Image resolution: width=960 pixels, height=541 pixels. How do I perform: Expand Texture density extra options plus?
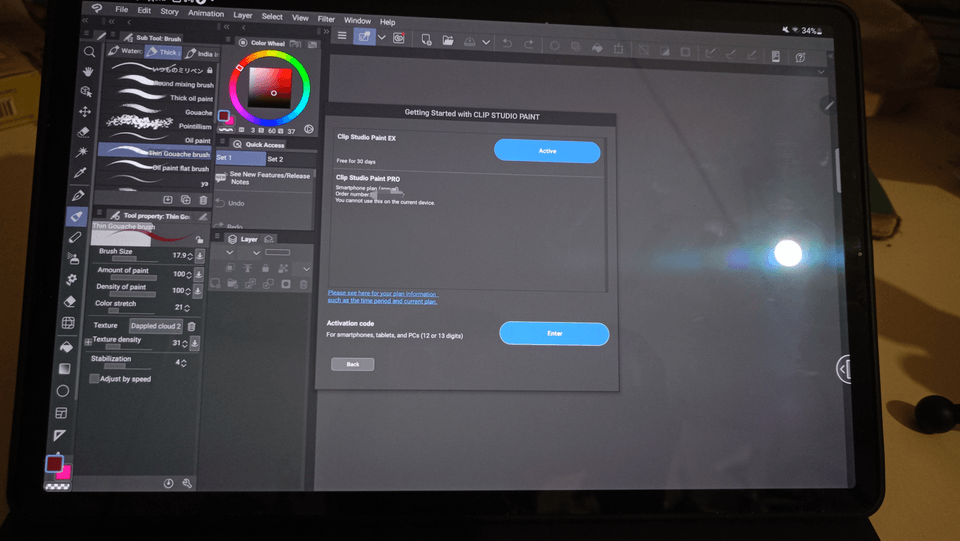point(88,341)
